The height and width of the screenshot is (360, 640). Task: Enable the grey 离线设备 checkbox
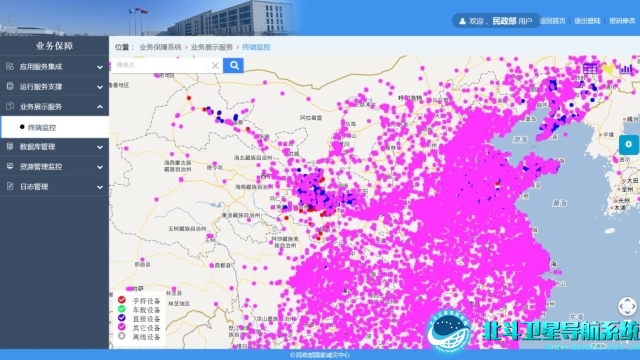pyautogui.click(x=122, y=336)
